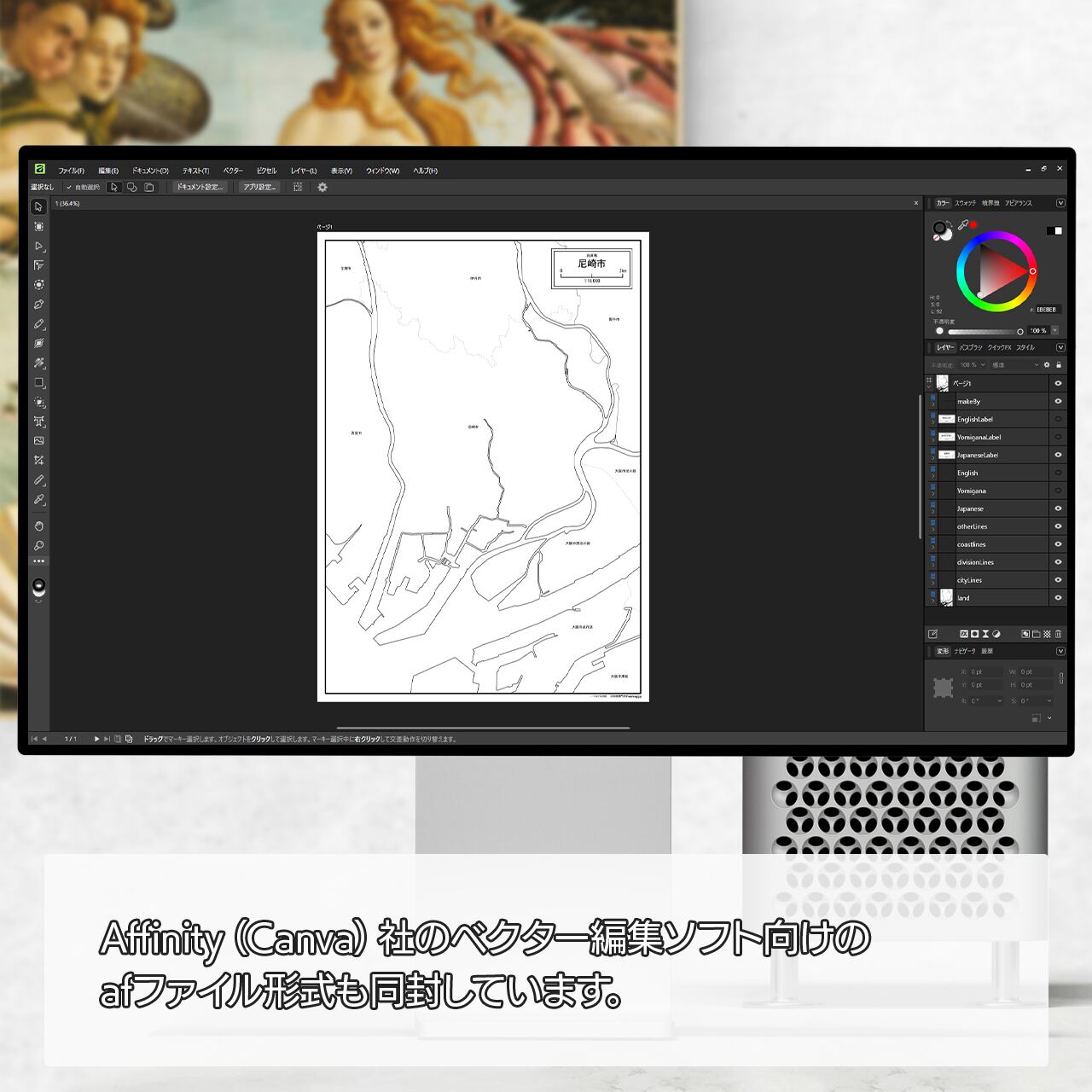Screen dimensions: 1092x1092
Task: Click the アプリ設定 button
Action: click(x=258, y=187)
